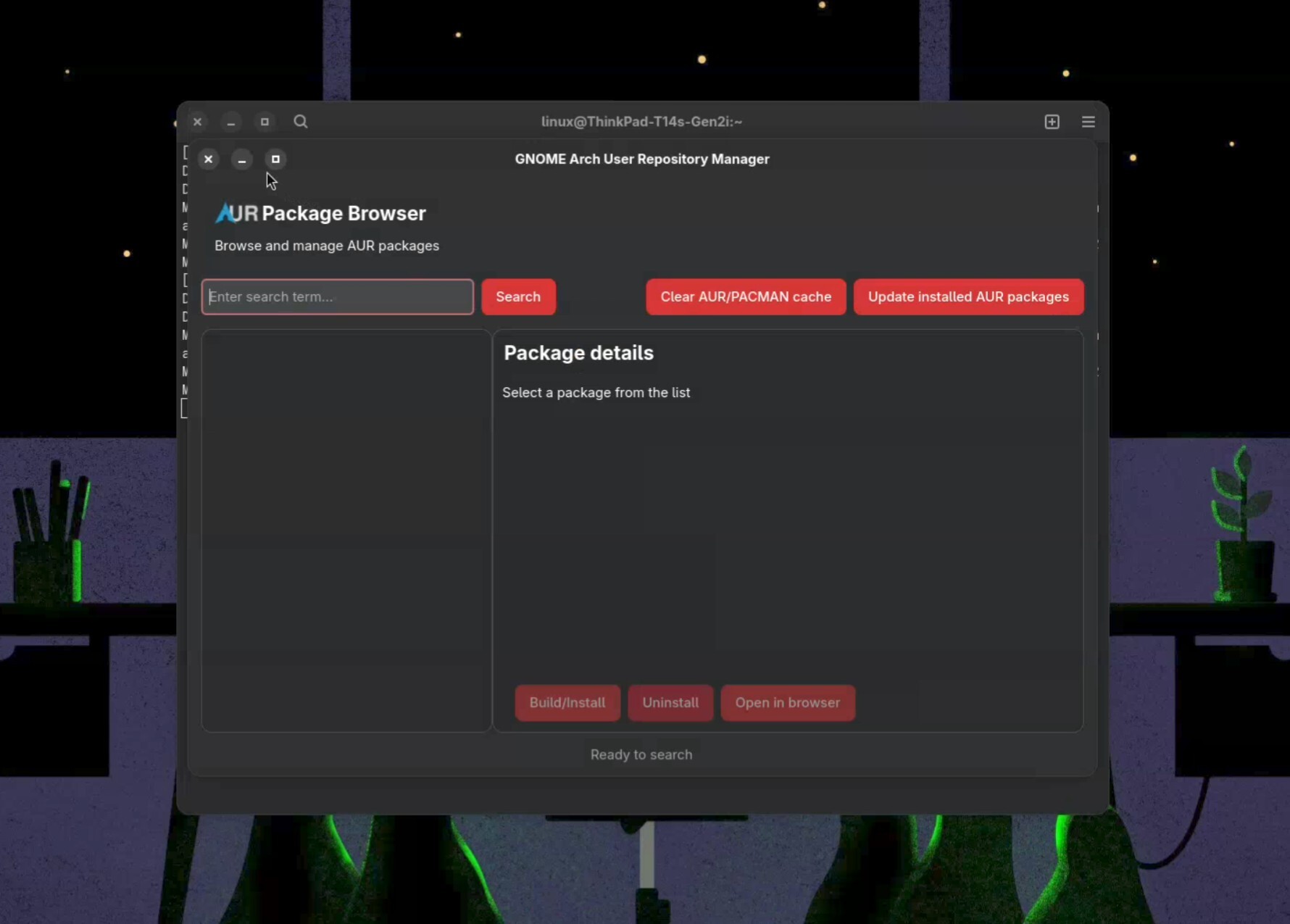The height and width of the screenshot is (924, 1290).
Task: Focus the 'Enter search term...' field
Action: [338, 296]
